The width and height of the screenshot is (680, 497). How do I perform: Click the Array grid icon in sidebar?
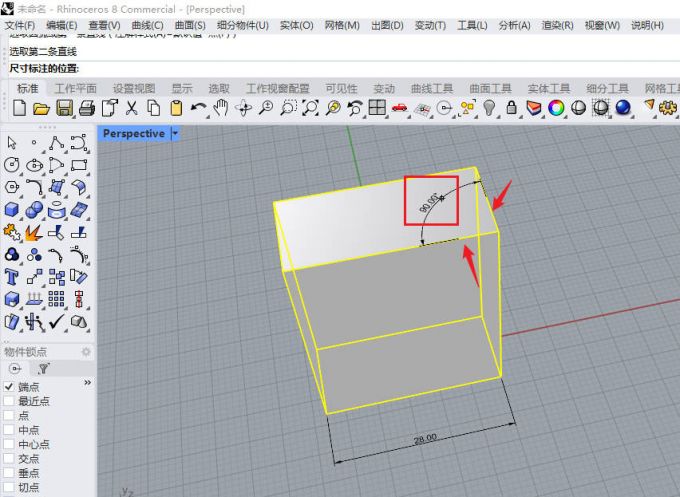pos(56,299)
